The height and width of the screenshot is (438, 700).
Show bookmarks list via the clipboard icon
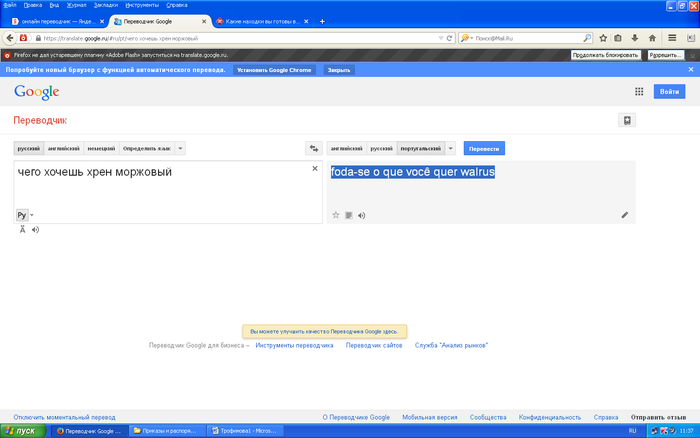618,38
